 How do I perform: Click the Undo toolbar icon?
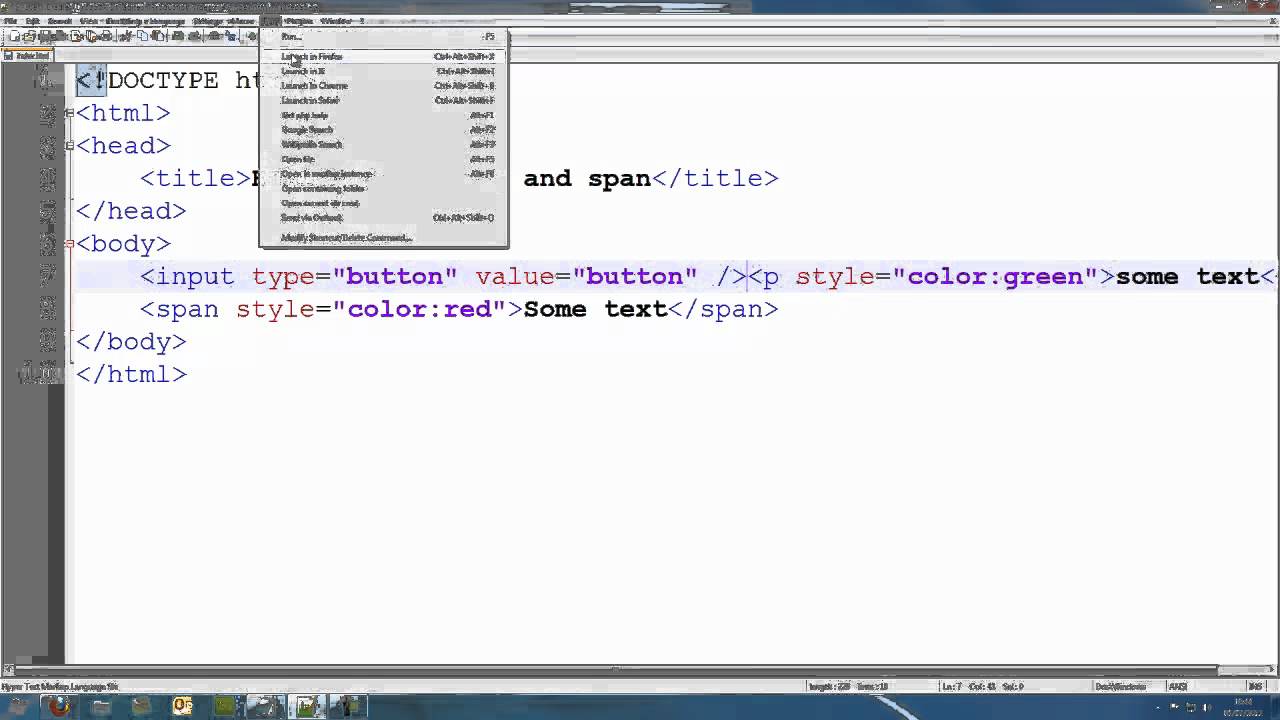[x=178, y=37]
